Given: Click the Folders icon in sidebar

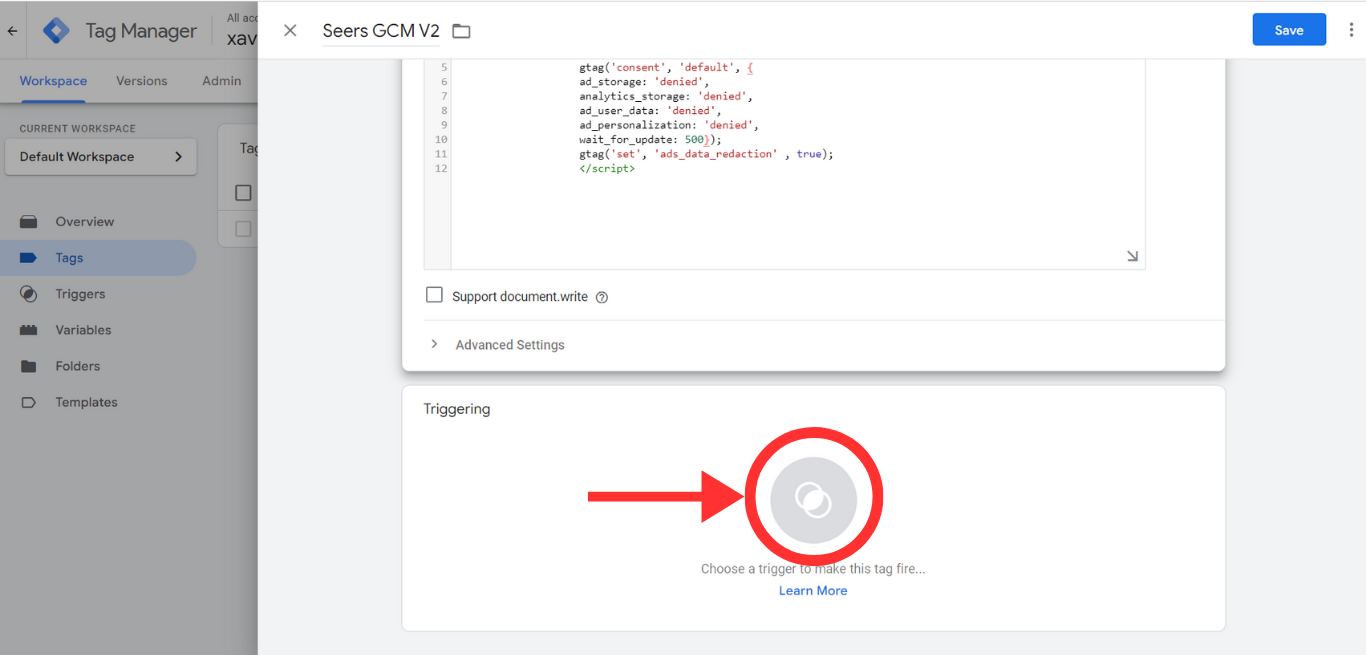Looking at the screenshot, I should 29,366.
